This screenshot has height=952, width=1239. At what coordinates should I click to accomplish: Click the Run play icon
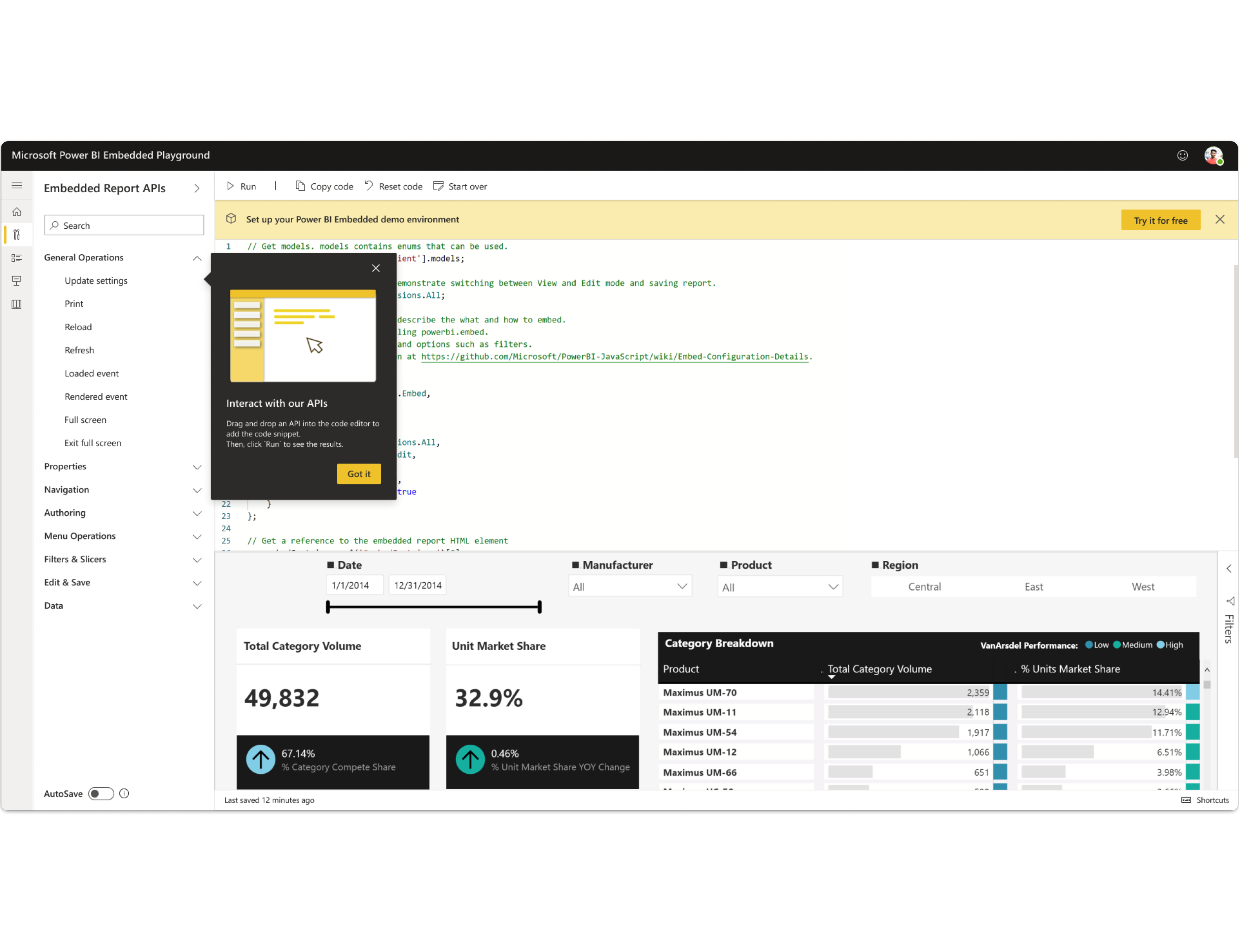(x=230, y=186)
